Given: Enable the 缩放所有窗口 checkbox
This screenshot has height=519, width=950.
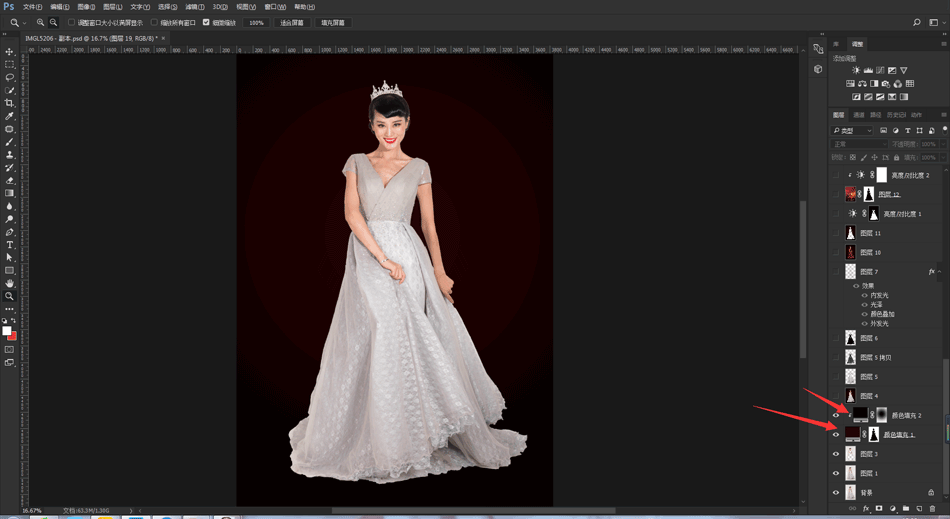Looking at the screenshot, I should pos(155,22).
